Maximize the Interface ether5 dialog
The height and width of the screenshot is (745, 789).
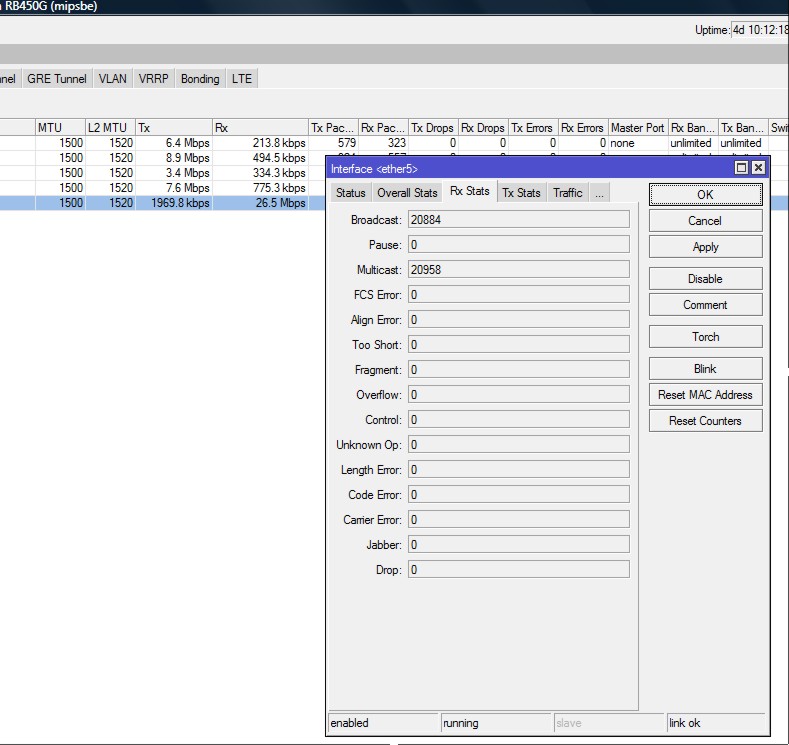(x=742, y=168)
